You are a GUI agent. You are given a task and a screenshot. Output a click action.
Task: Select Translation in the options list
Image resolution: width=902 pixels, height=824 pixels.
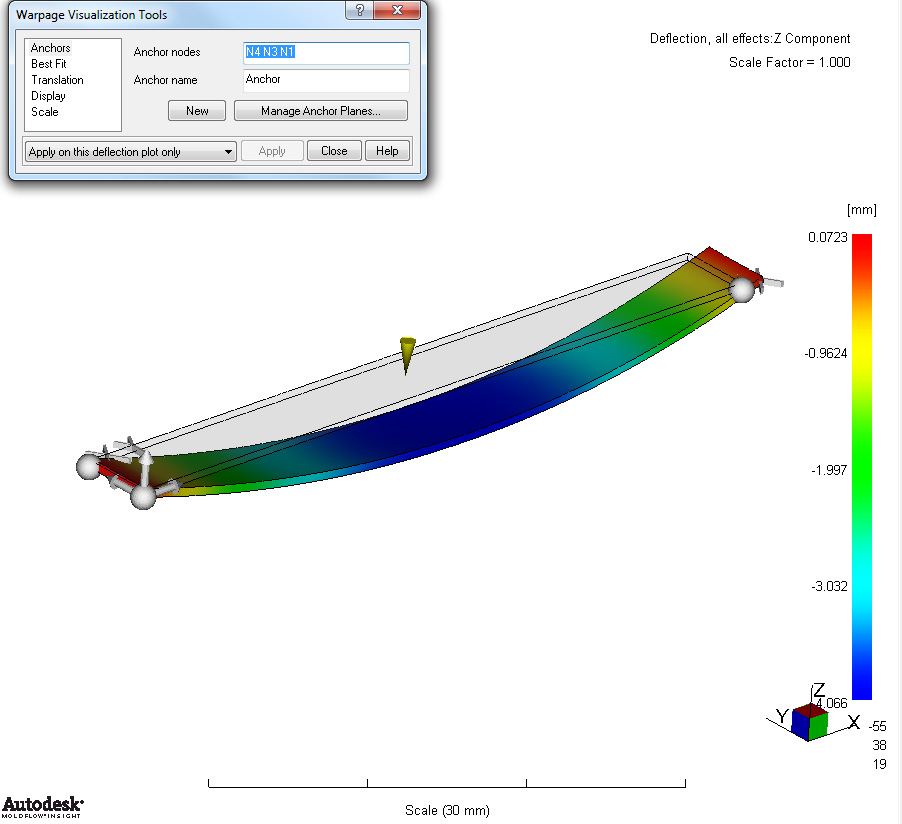coord(58,80)
